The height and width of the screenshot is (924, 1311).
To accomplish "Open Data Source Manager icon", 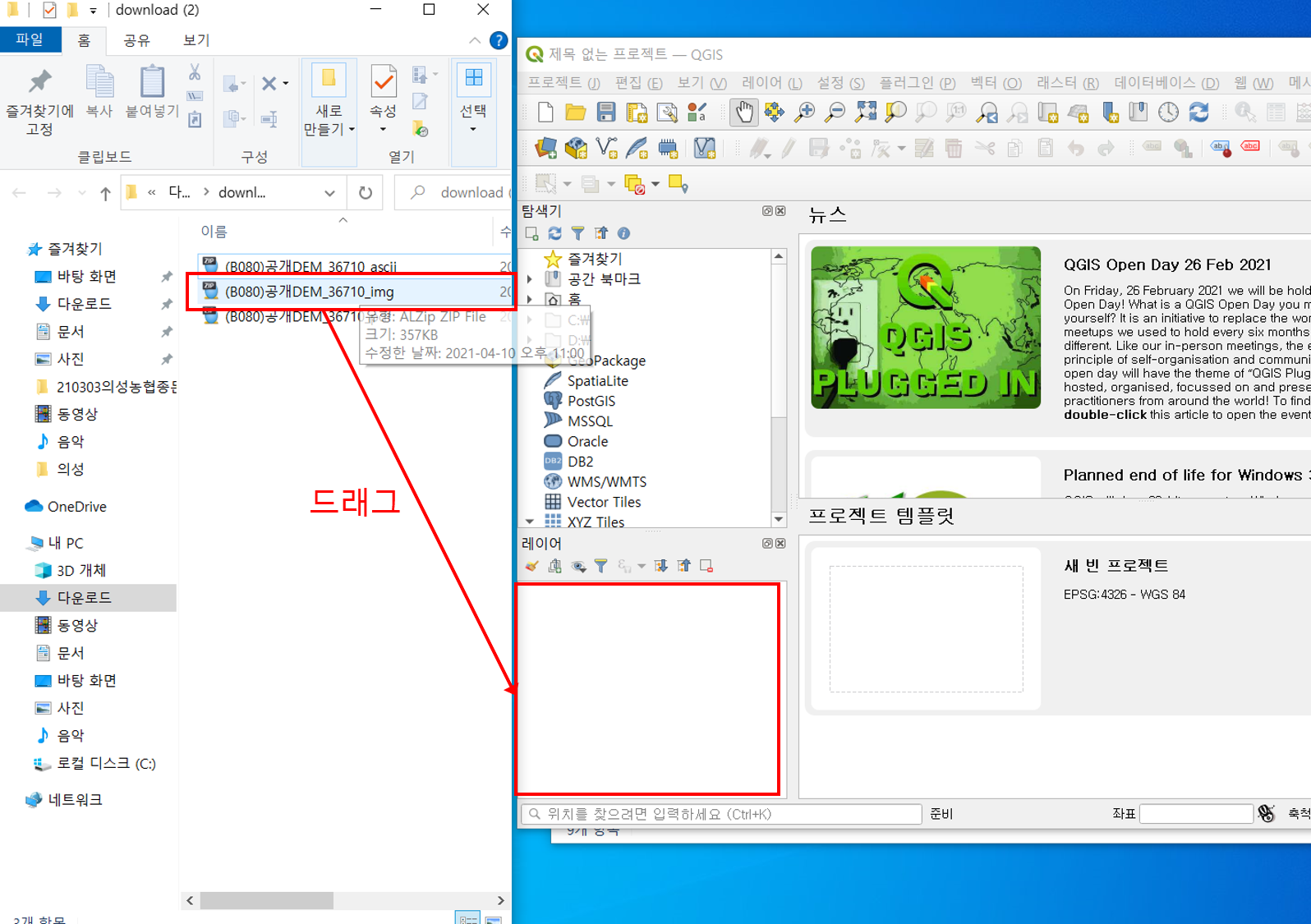I will point(545,149).
